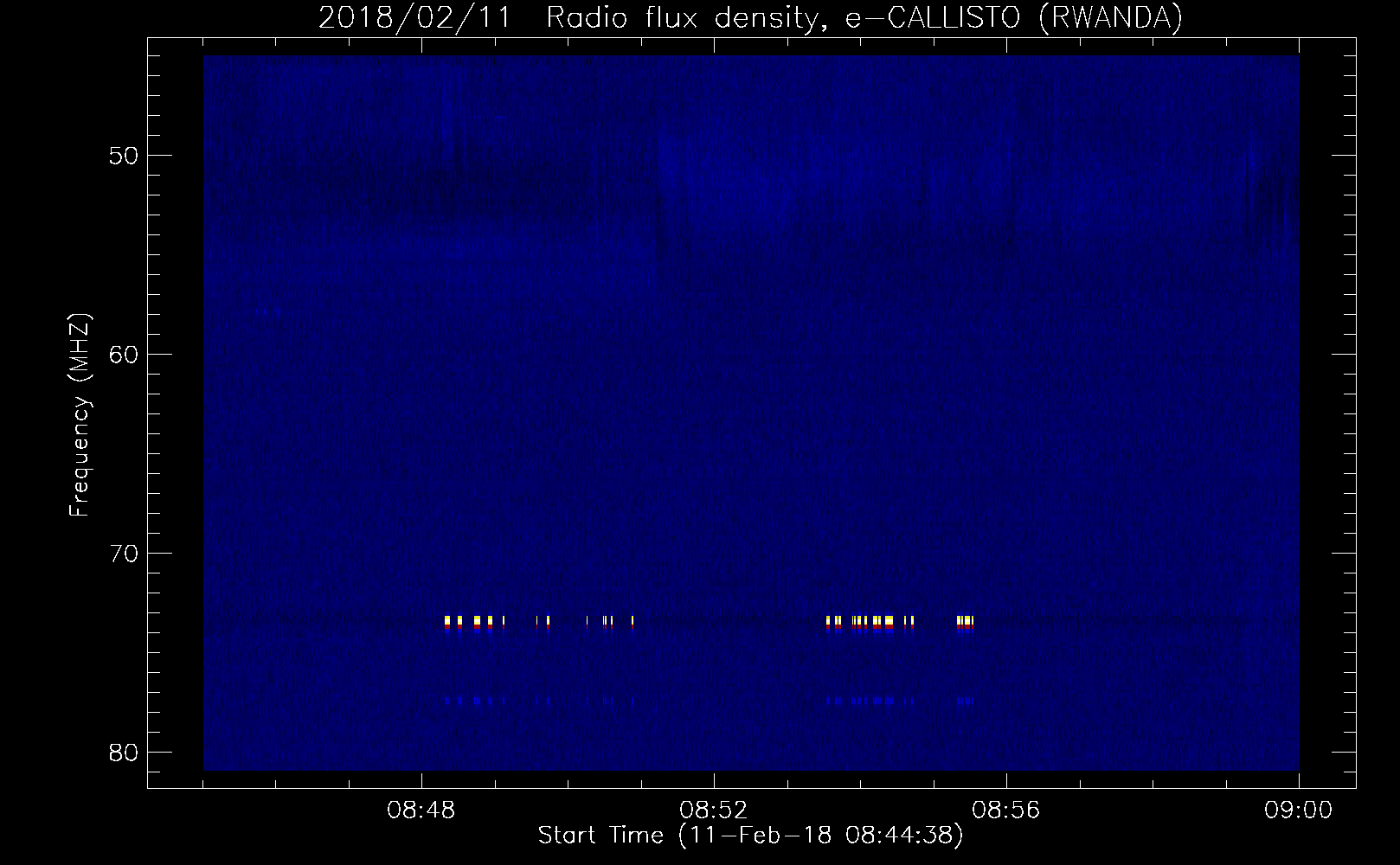Click the 08:56 time tick label
Viewport: 1400px width, 865px height.
pos(1006,811)
